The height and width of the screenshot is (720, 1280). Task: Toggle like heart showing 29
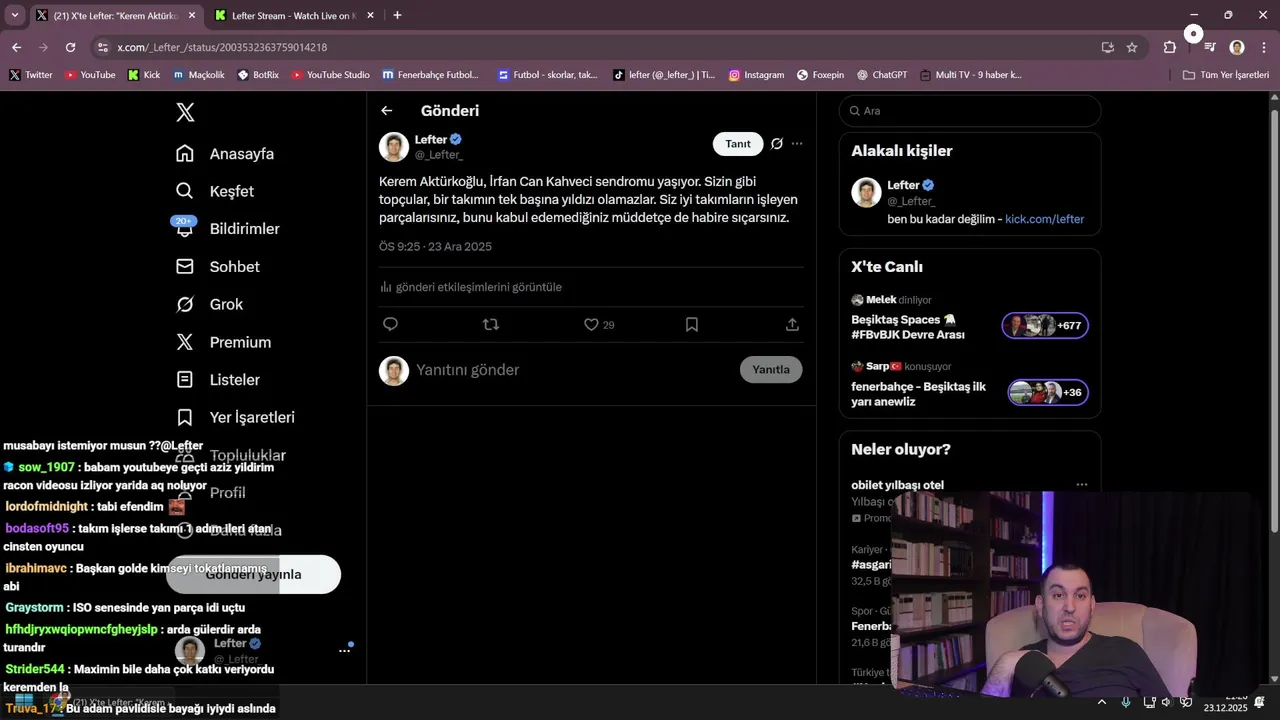tap(599, 325)
